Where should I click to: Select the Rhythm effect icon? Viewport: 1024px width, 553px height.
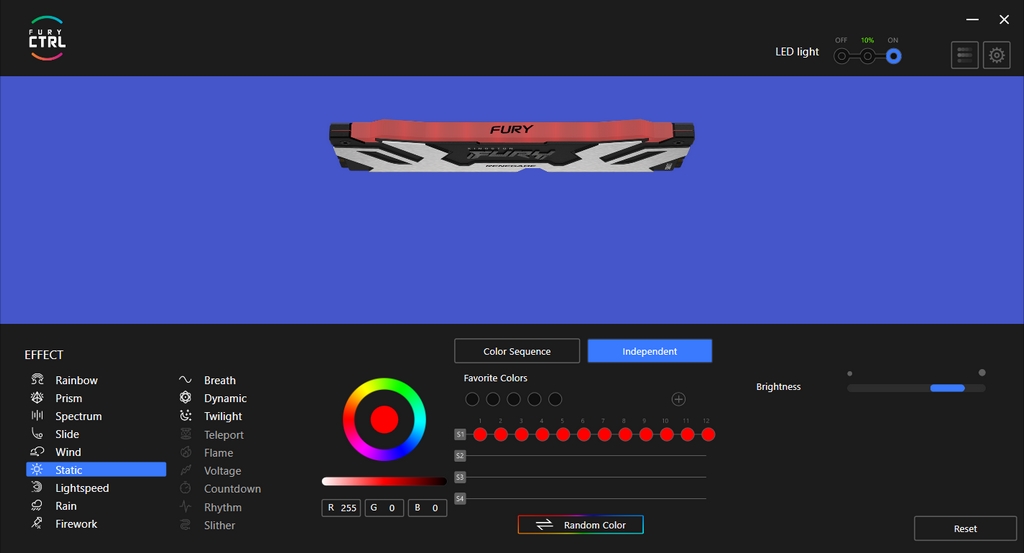click(185, 507)
